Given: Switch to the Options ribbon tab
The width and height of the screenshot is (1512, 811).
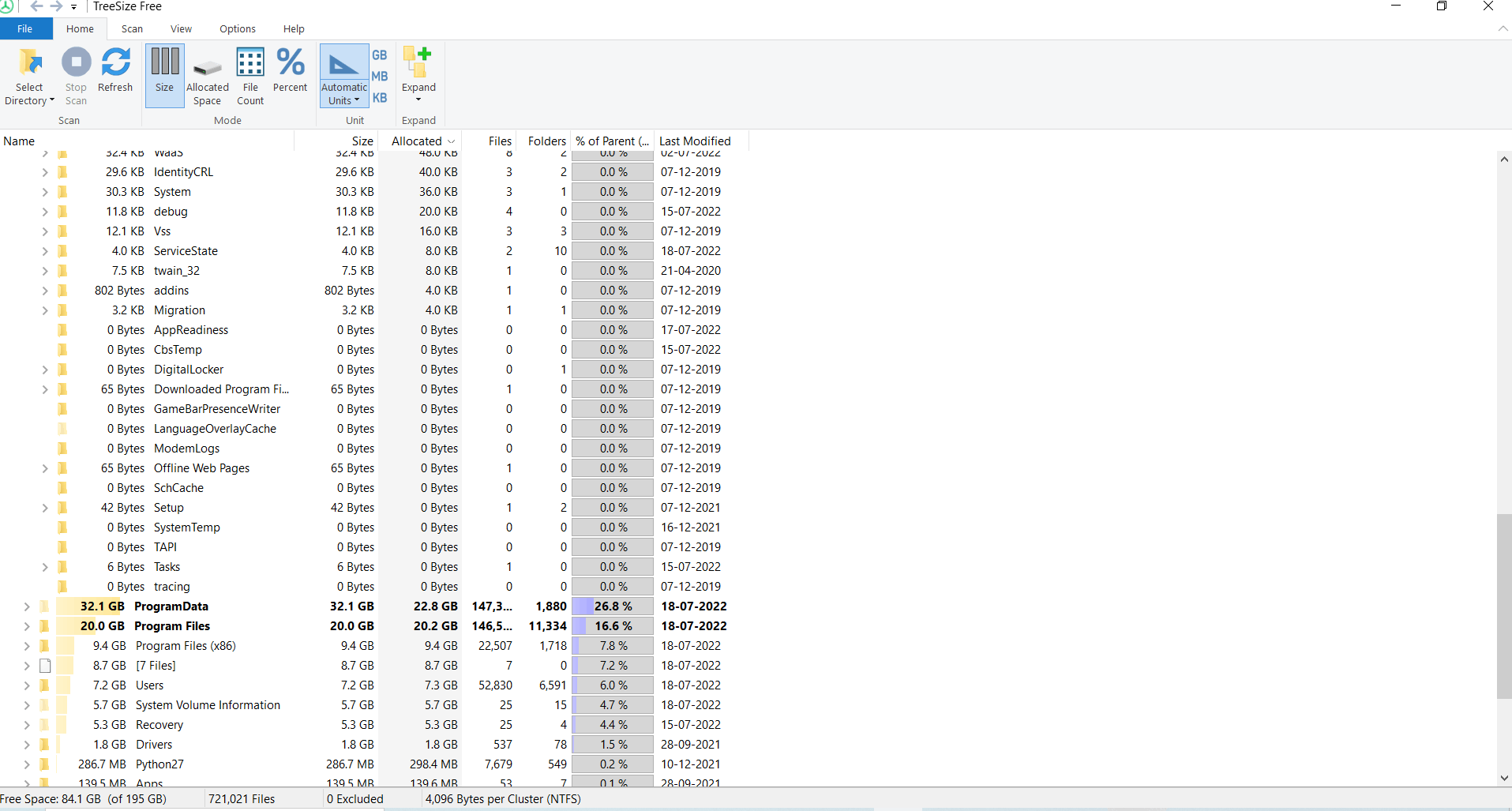Looking at the screenshot, I should tap(238, 28).
